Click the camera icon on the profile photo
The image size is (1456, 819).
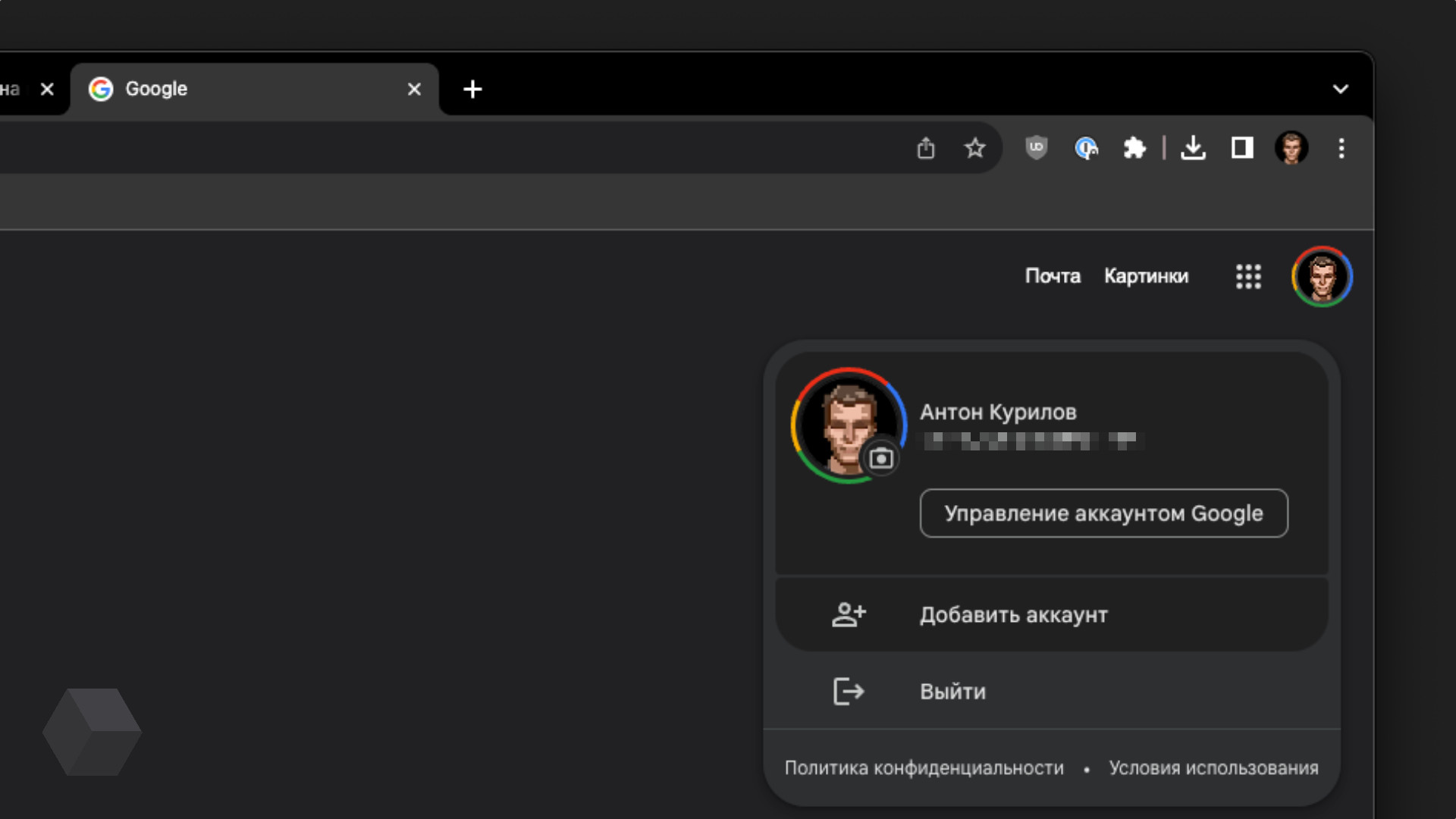click(x=880, y=458)
